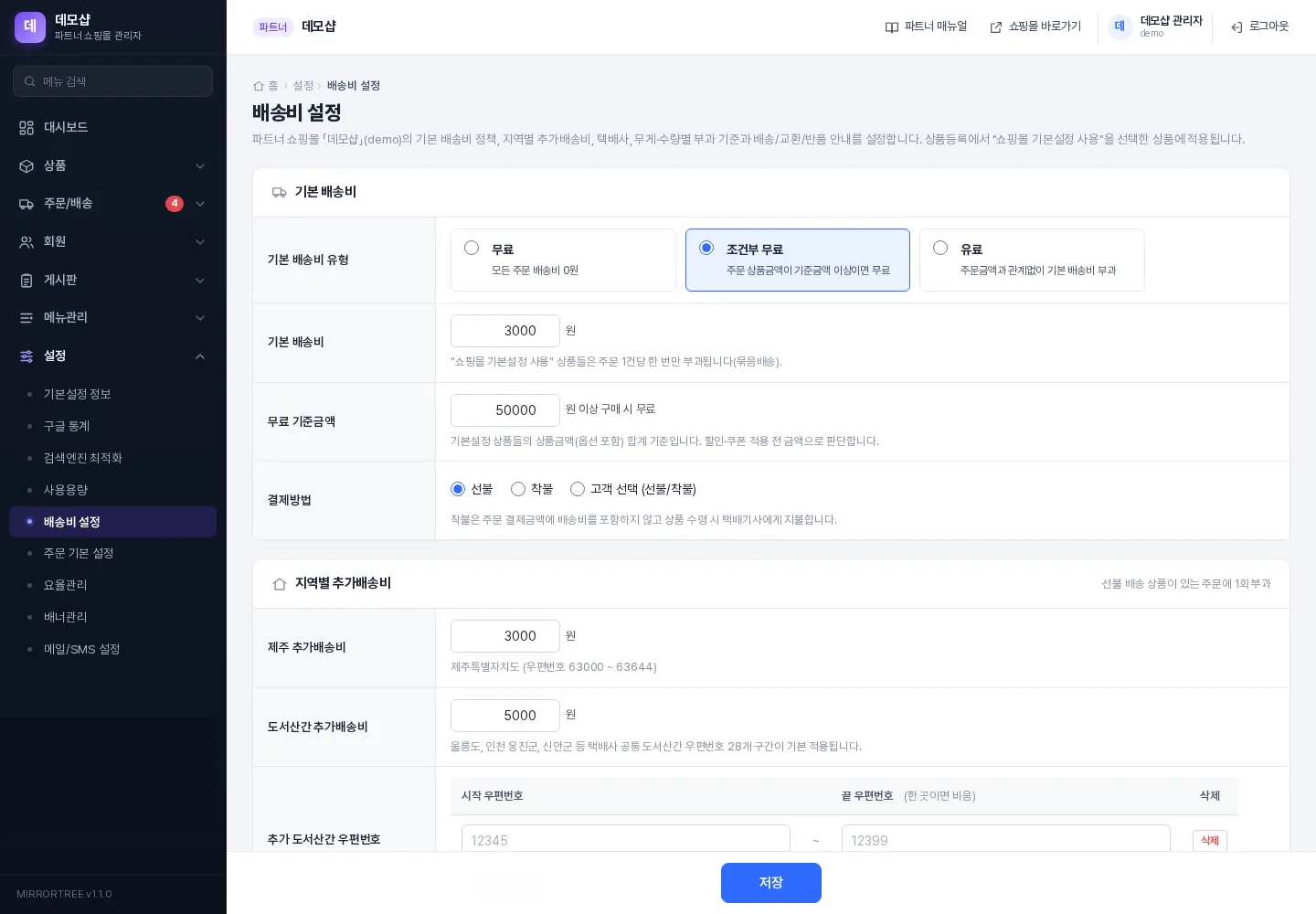Select the 유료 shipping type radio
Screen dimensions: 1316x914
pyautogui.click(x=940, y=248)
